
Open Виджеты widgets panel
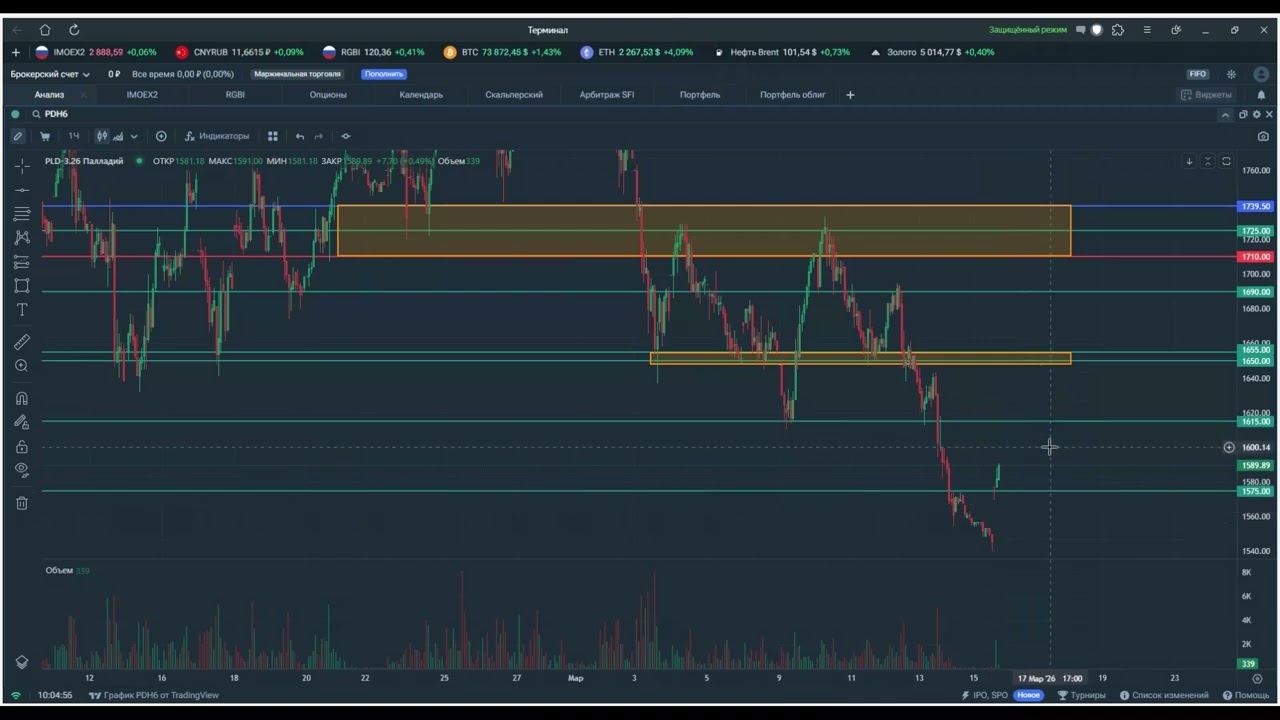(x=1207, y=95)
